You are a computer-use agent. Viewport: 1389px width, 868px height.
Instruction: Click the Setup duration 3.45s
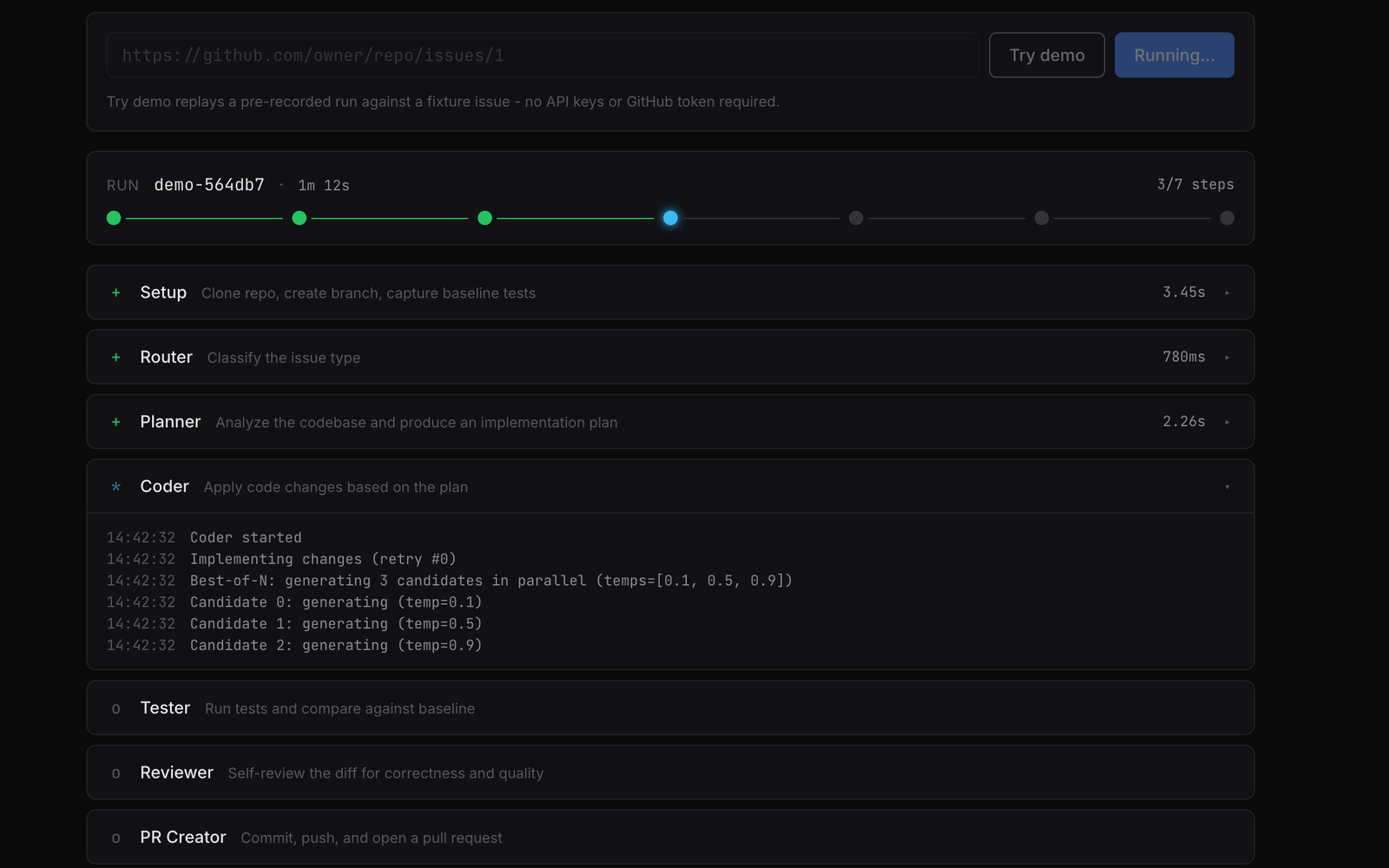(x=1184, y=293)
